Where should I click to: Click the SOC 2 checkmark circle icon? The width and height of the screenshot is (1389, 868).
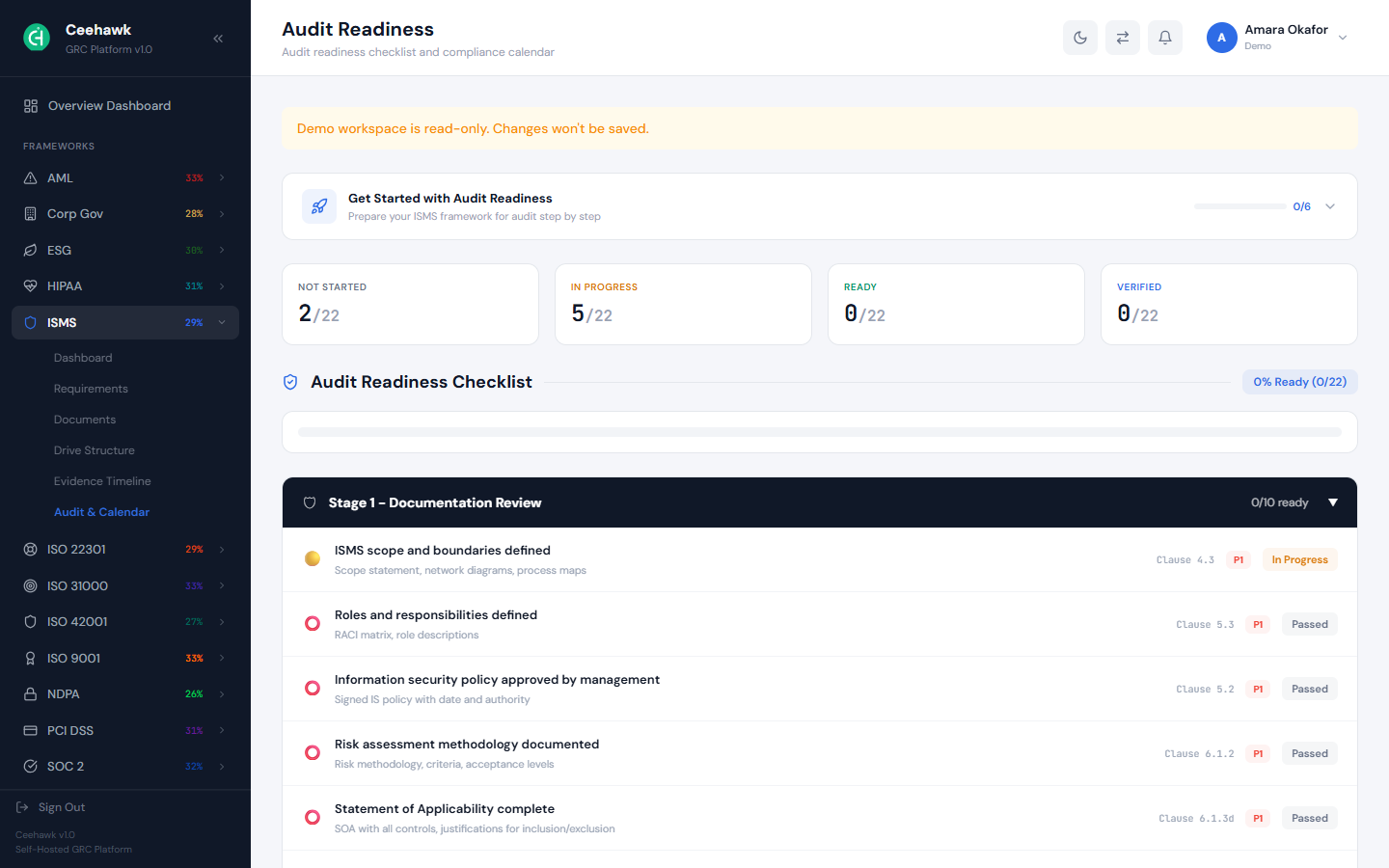[x=30, y=767]
